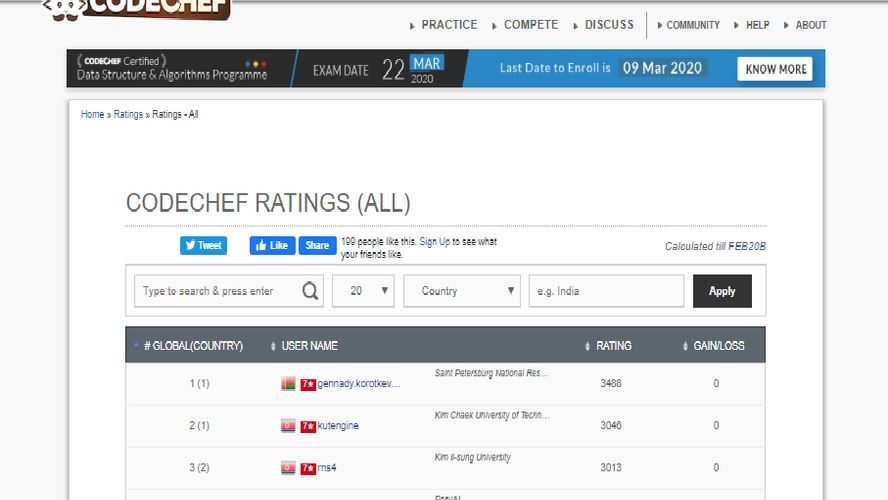Sort table by Rating column

pos(613,346)
